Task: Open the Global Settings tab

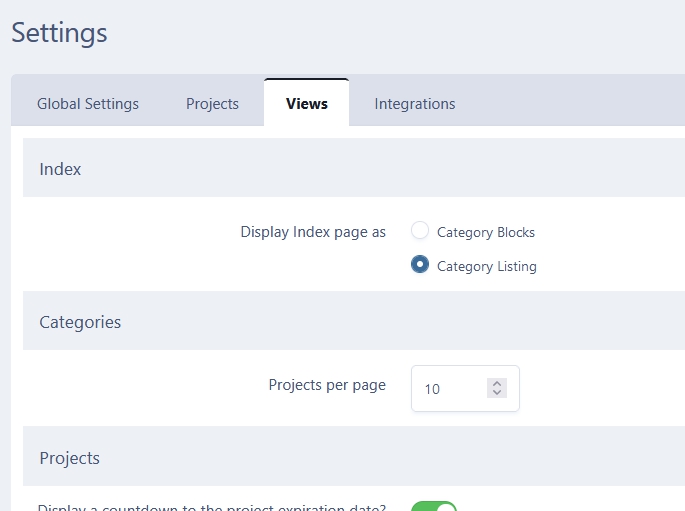Action: pyautogui.click(x=88, y=104)
